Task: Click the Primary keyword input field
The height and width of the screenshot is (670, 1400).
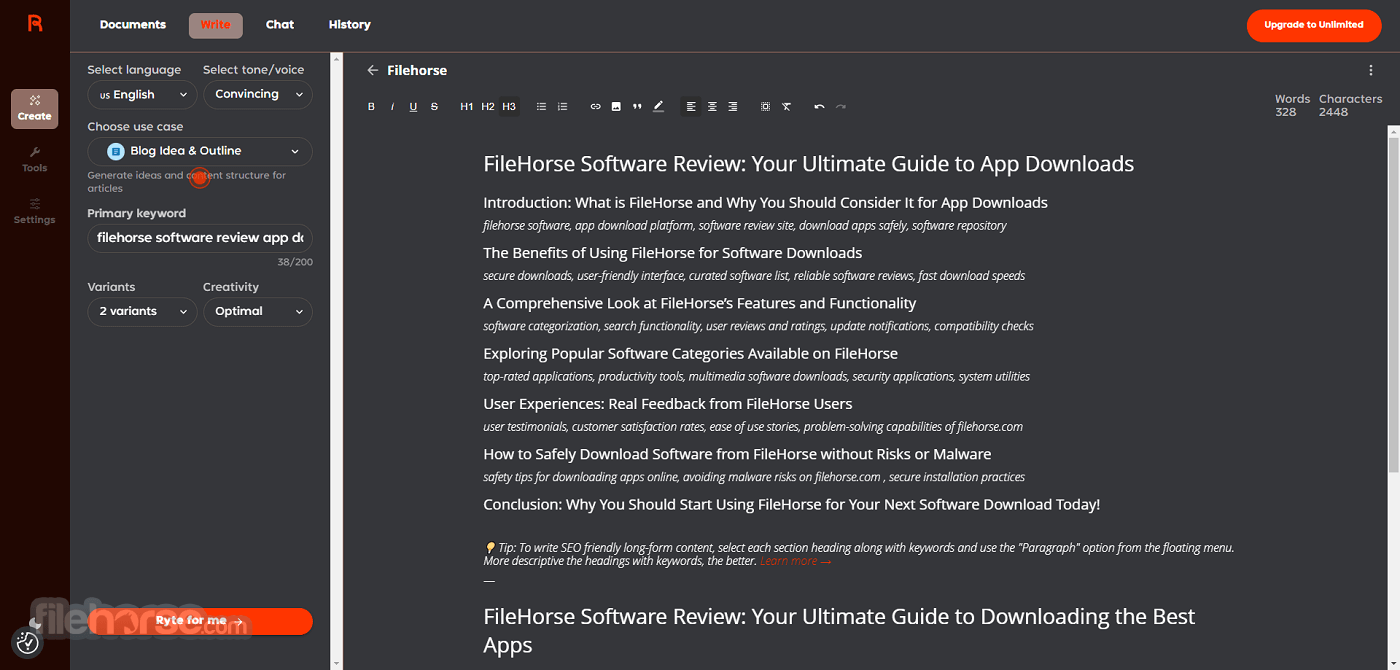Action: (x=200, y=238)
